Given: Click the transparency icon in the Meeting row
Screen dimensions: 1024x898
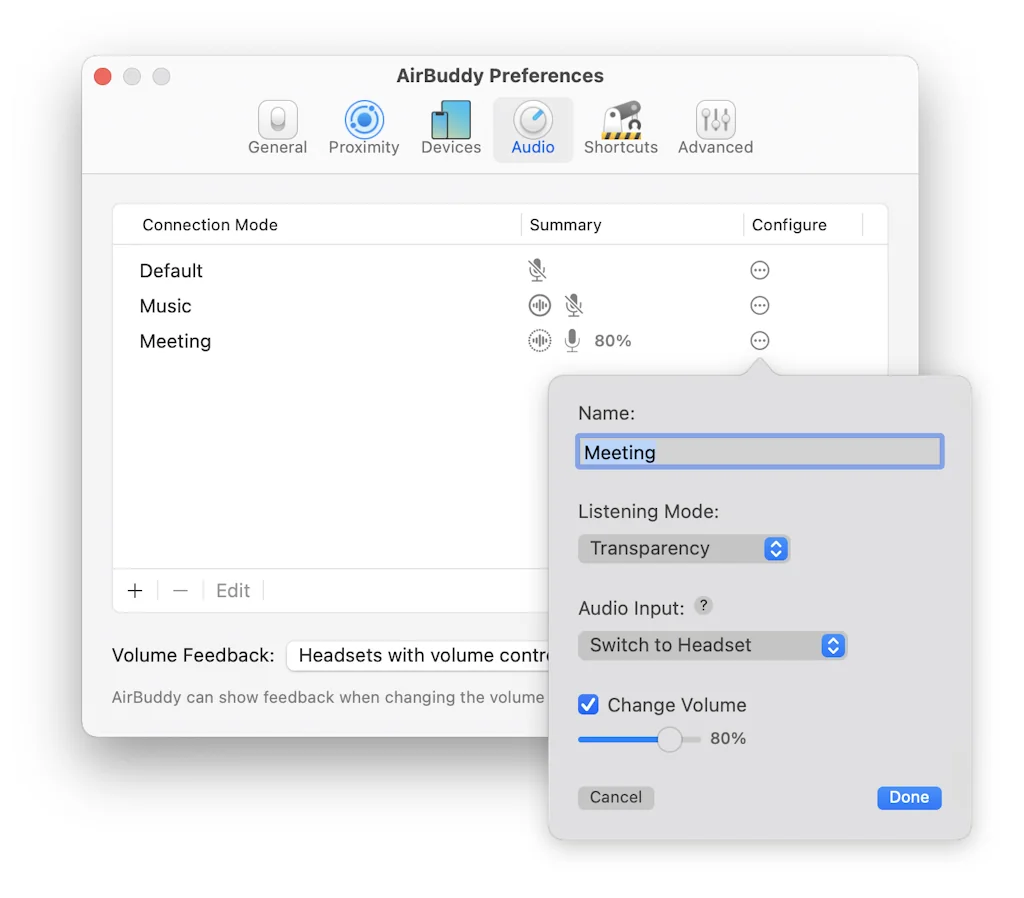Looking at the screenshot, I should (539, 340).
